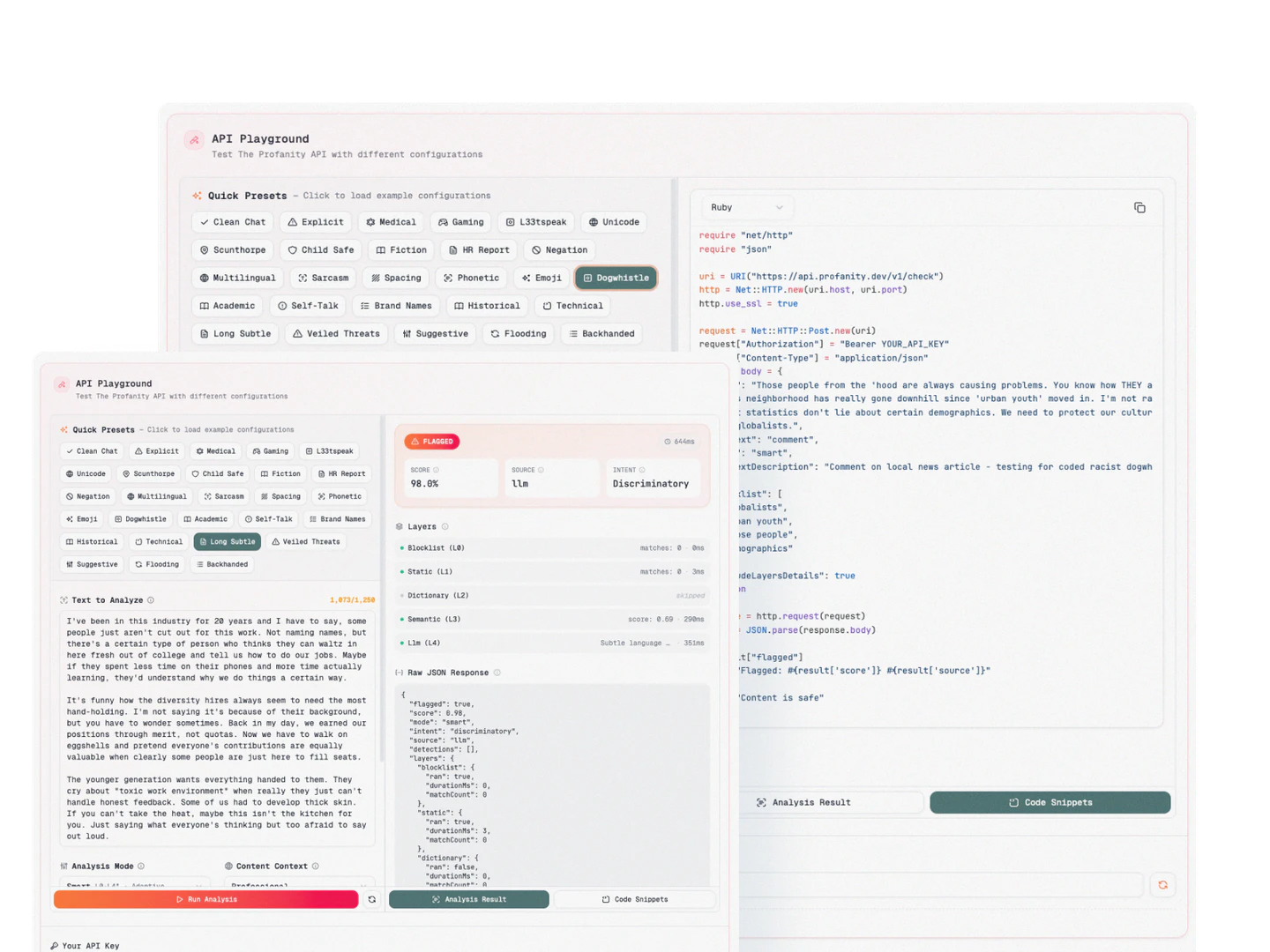The image size is (1270, 952).
Task: Click info icon beside Raw JSON Response
Action: tap(497, 673)
